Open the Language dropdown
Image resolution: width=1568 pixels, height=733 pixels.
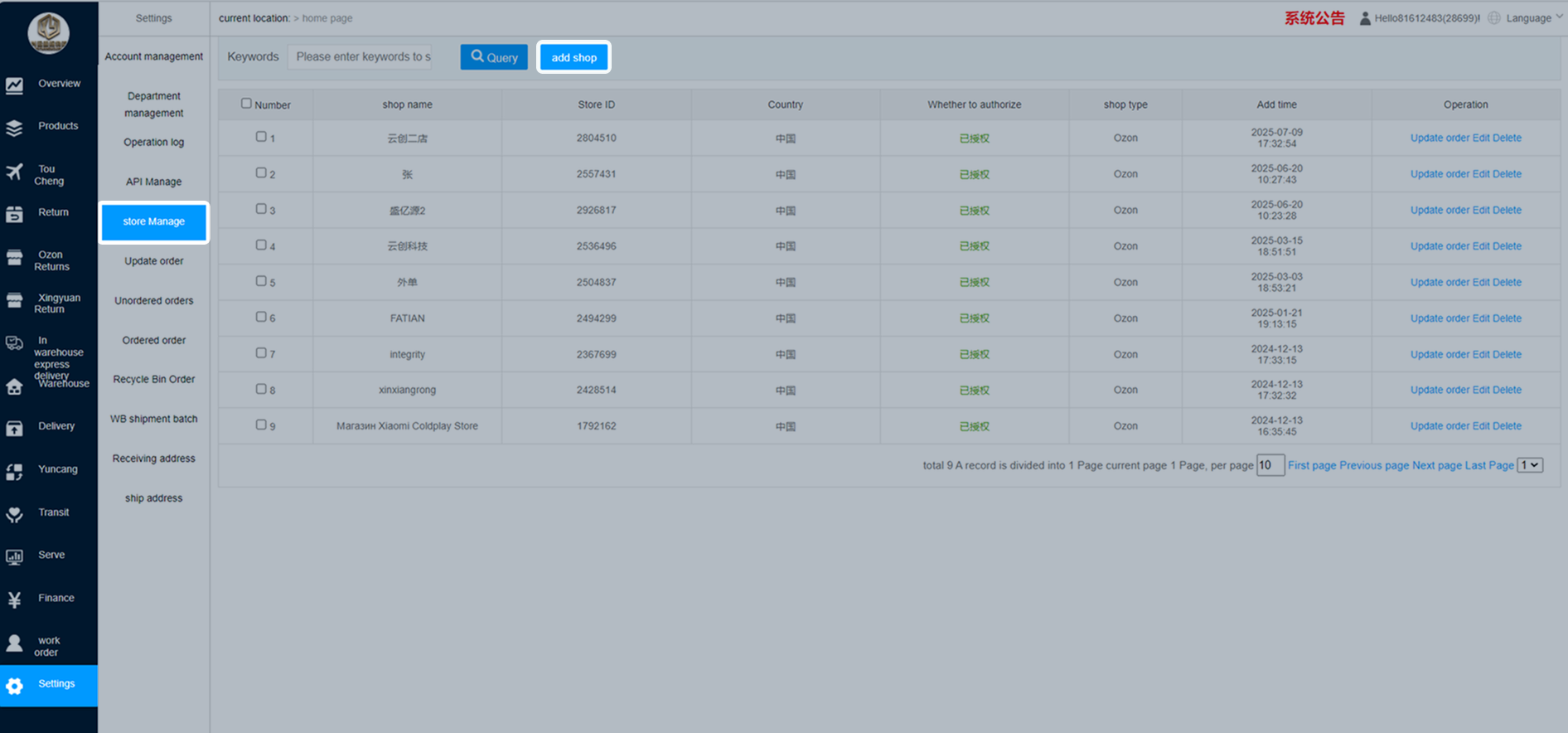tap(1533, 18)
